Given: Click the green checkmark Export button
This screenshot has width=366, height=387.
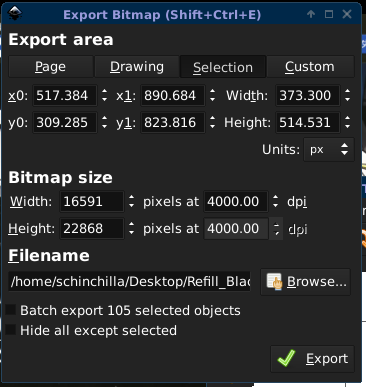Looking at the screenshot, I should pyautogui.click(x=312, y=359).
